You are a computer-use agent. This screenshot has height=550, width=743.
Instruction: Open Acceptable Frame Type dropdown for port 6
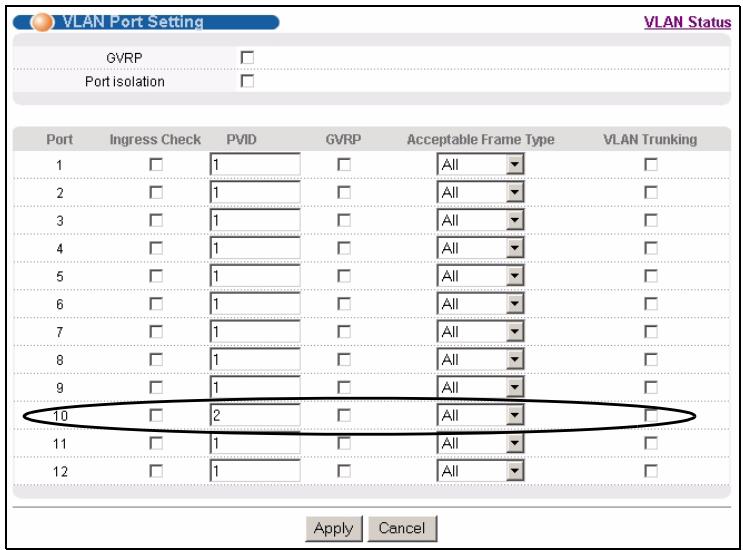(480, 304)
